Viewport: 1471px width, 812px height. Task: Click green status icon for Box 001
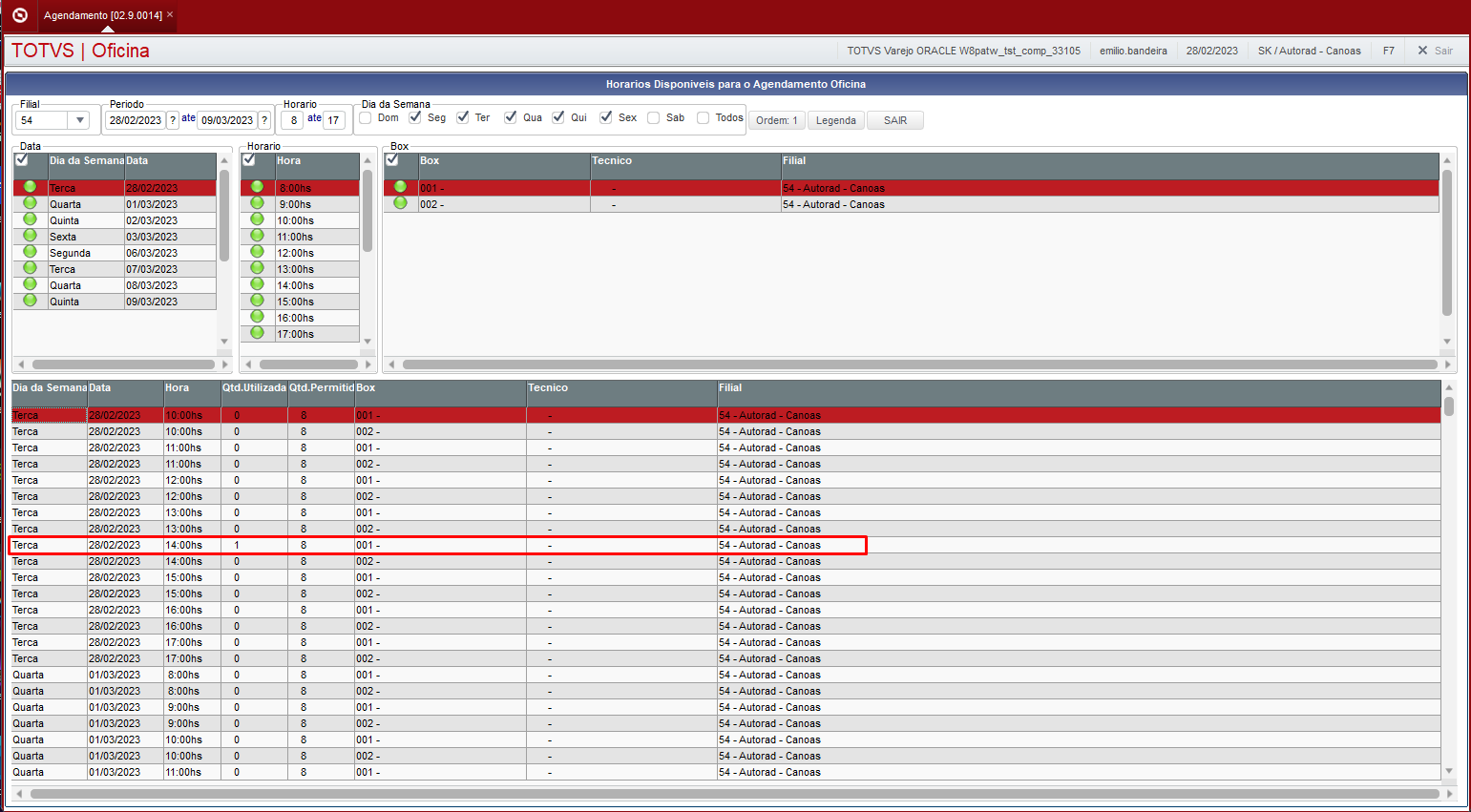click(400, 187)
